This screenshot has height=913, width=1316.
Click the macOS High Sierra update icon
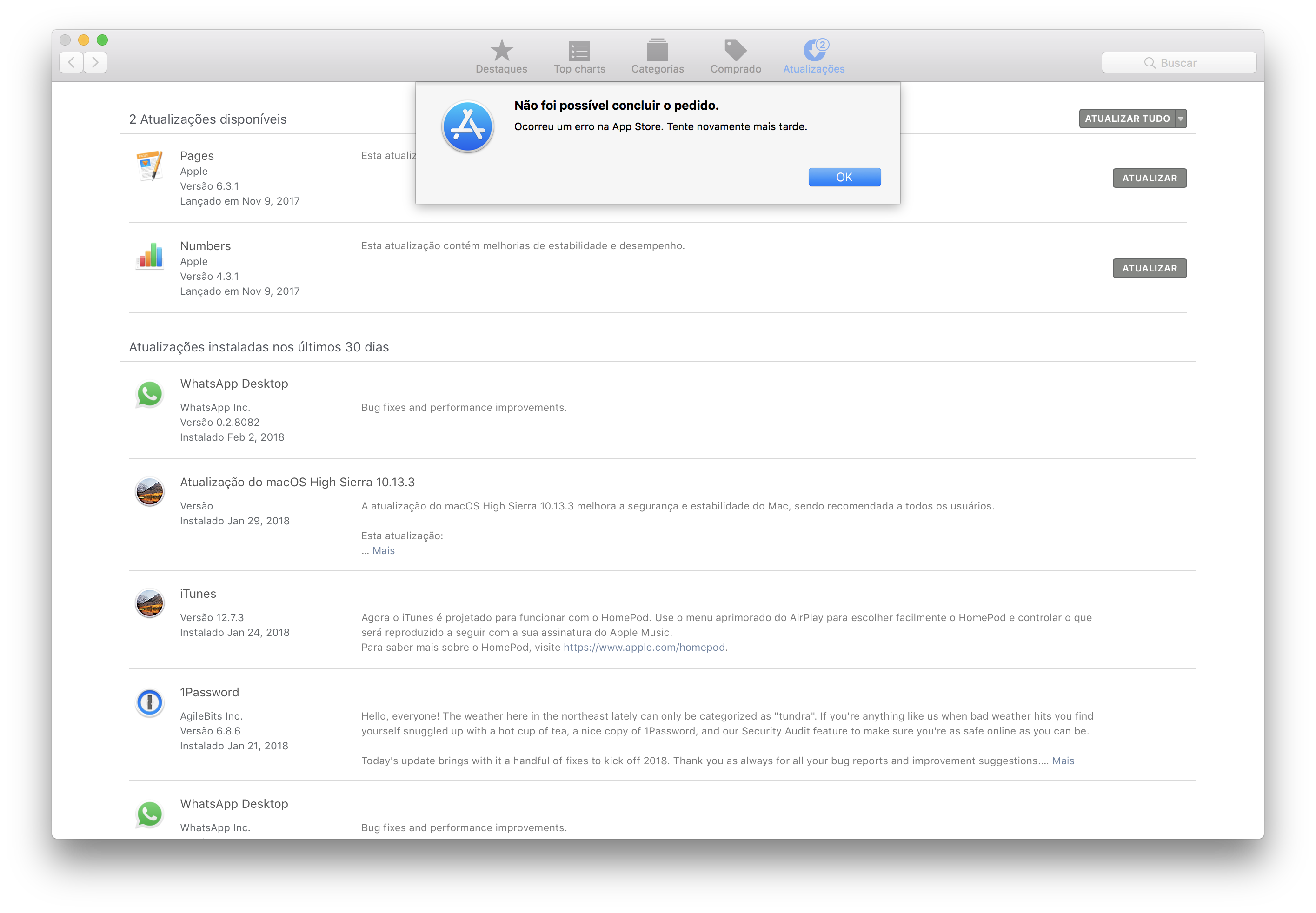(x=150, y=492)
